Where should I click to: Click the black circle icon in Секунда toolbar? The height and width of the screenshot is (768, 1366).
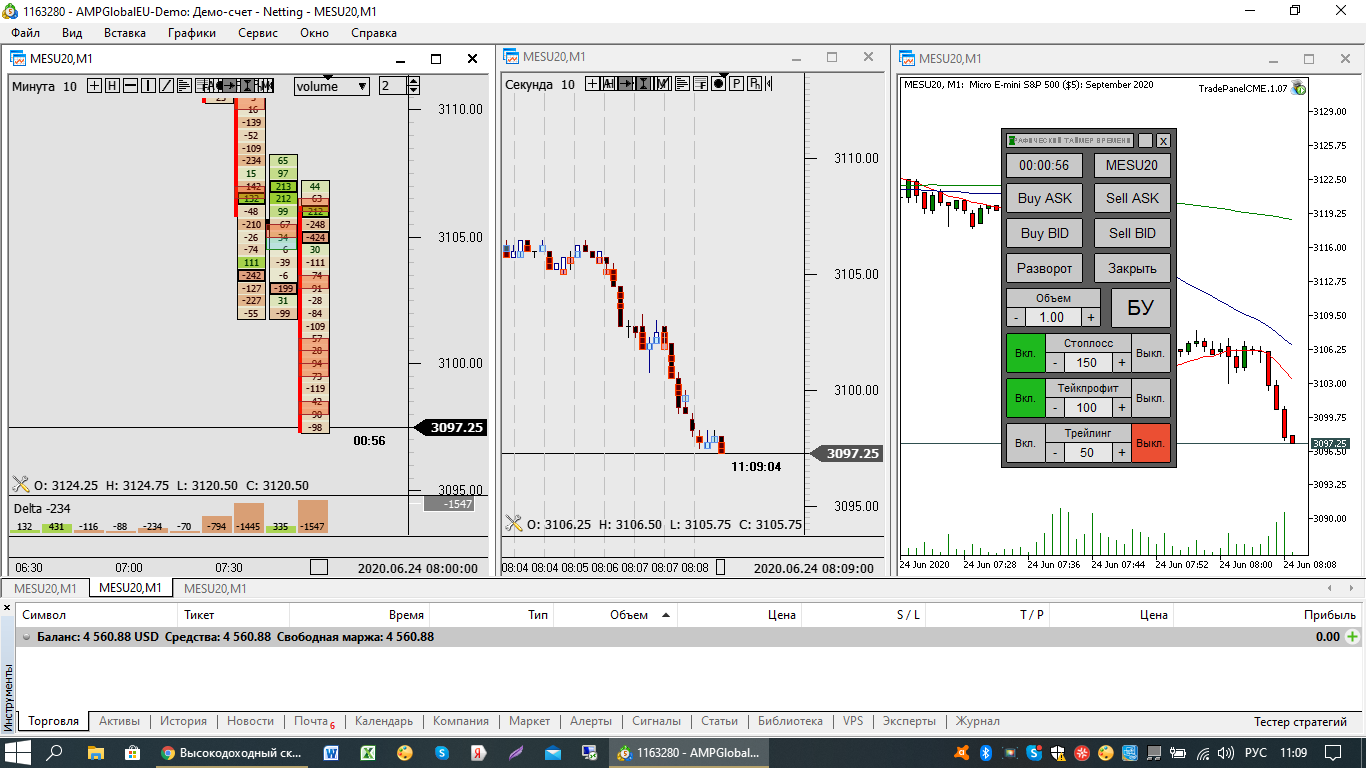pyautogui.click(x=718, y=84)
